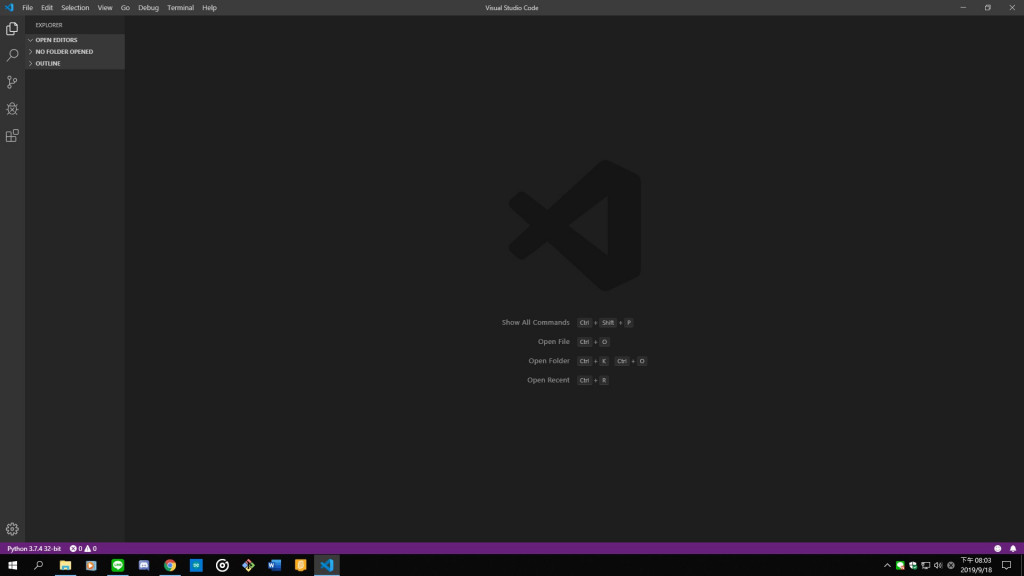Open the Manage gear at bottom left

[12, 529]
